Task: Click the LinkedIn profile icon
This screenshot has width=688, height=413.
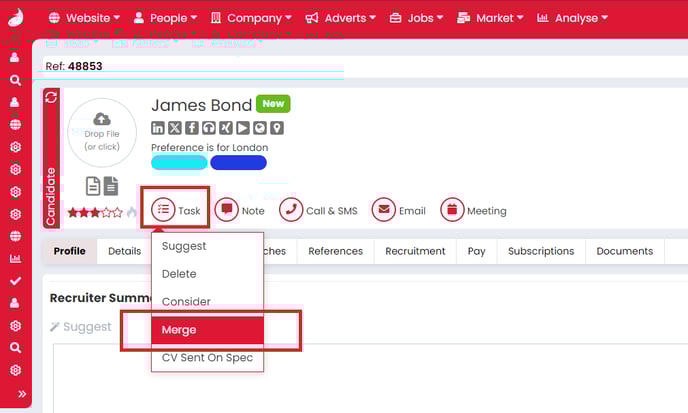Action: point(158,128)
